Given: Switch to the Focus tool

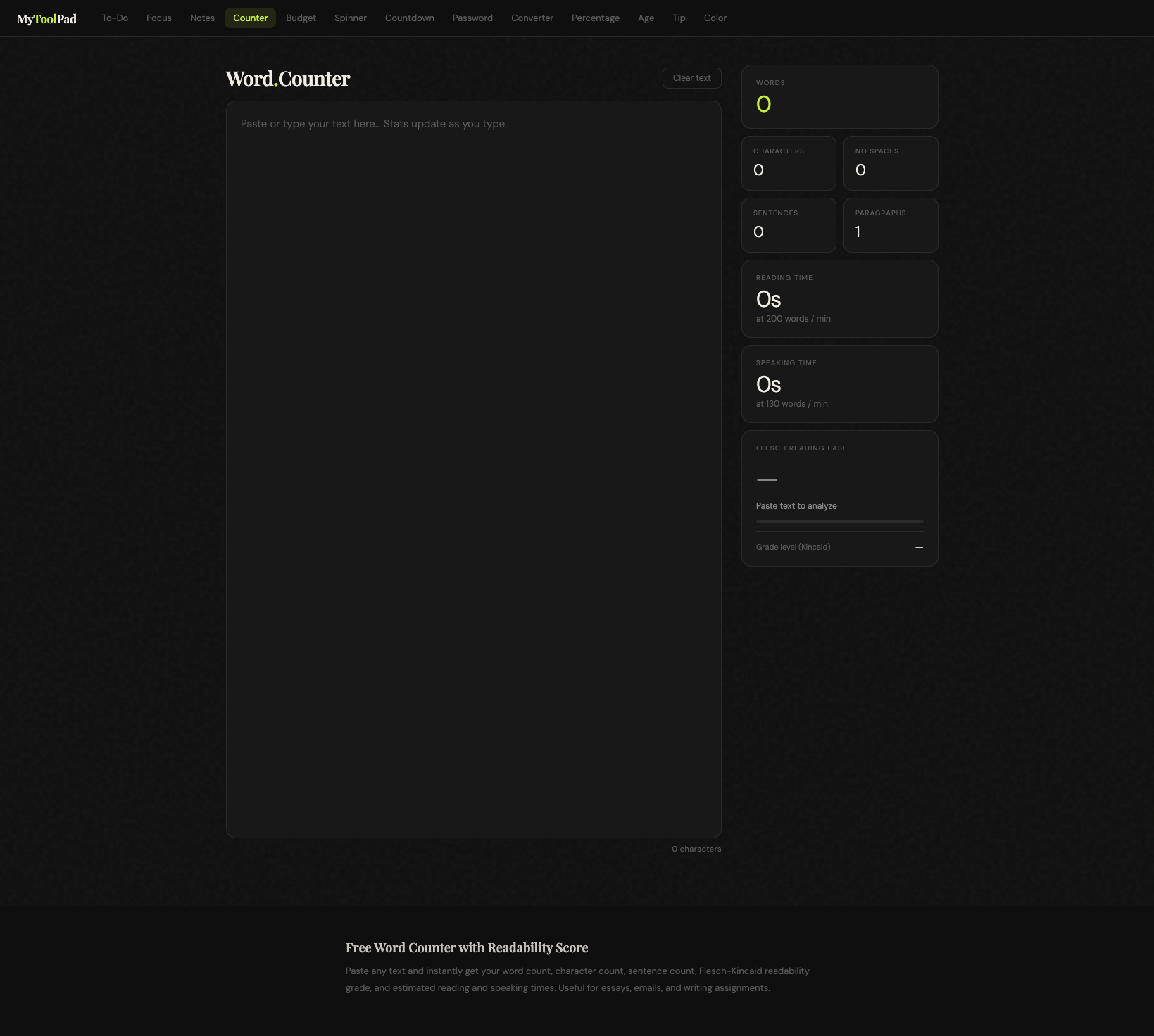Looking at the screenshot, I should [x=158, y=18].
